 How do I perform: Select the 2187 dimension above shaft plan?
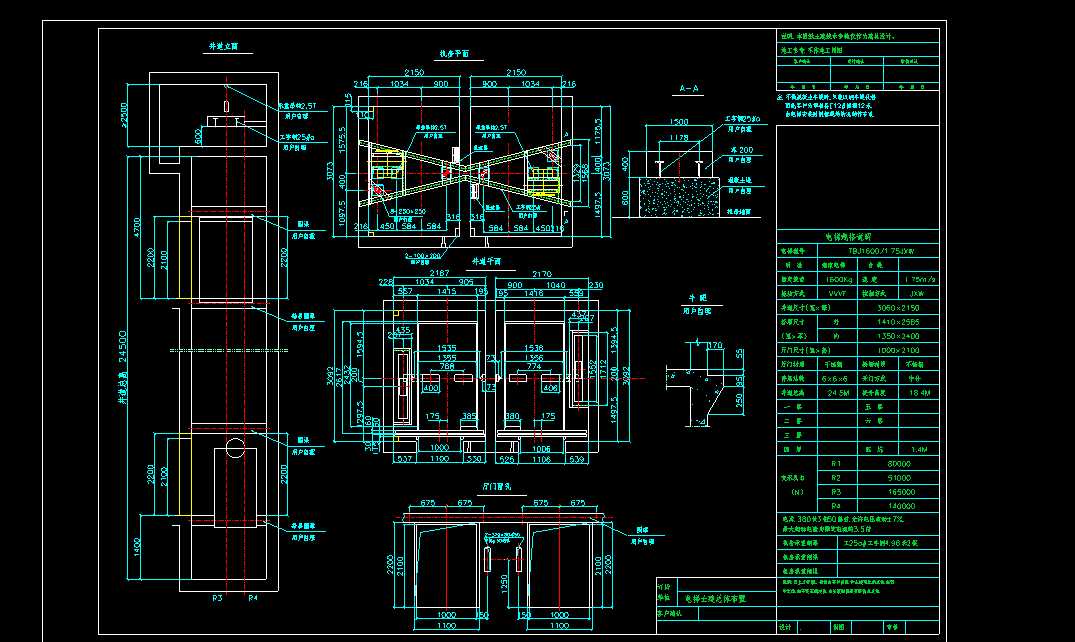[439, 273]
